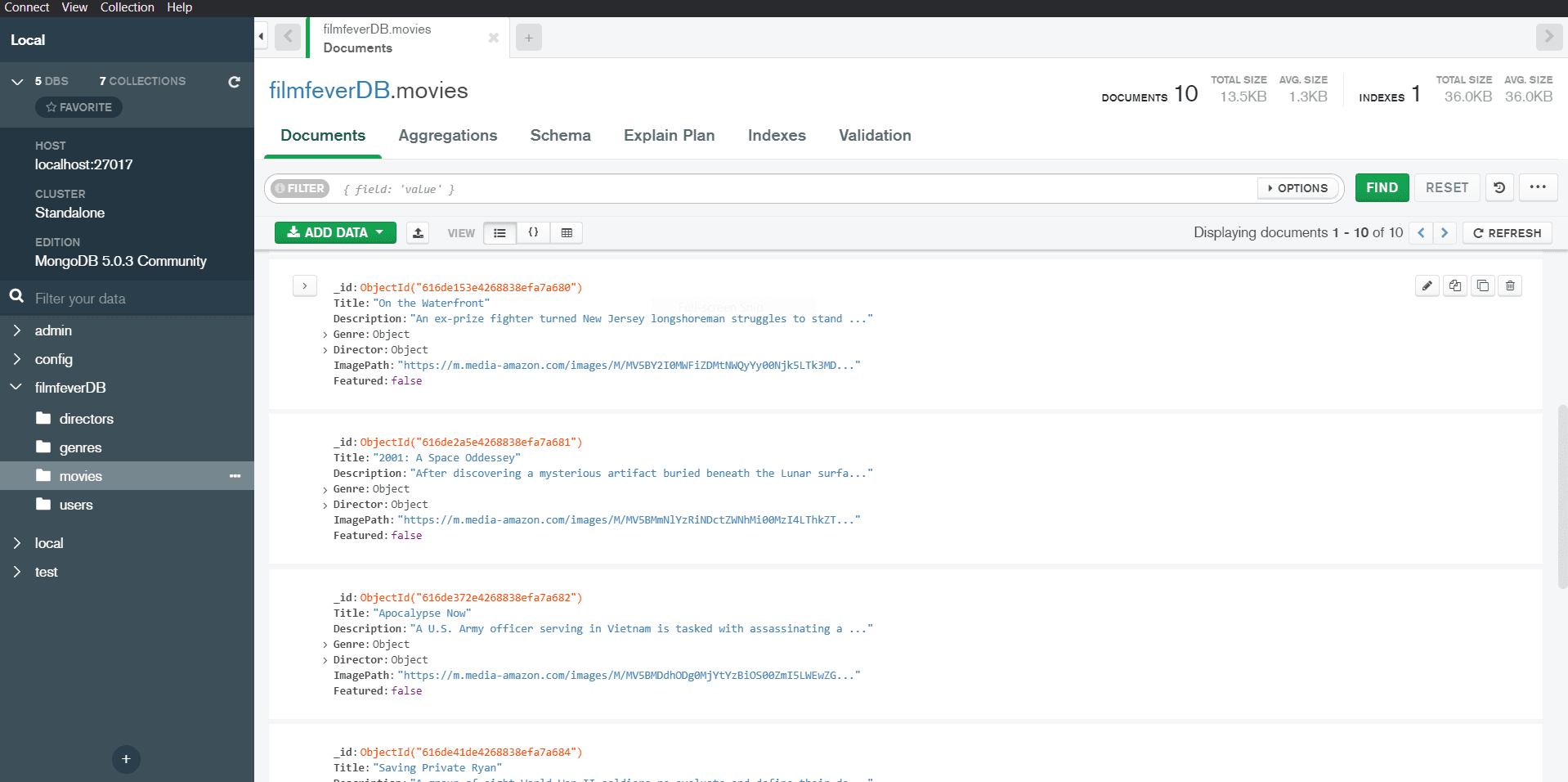The height and width of the screenshot is (782, 1568).
Task: Switch to JSON view
Action: tap(533, 233)
